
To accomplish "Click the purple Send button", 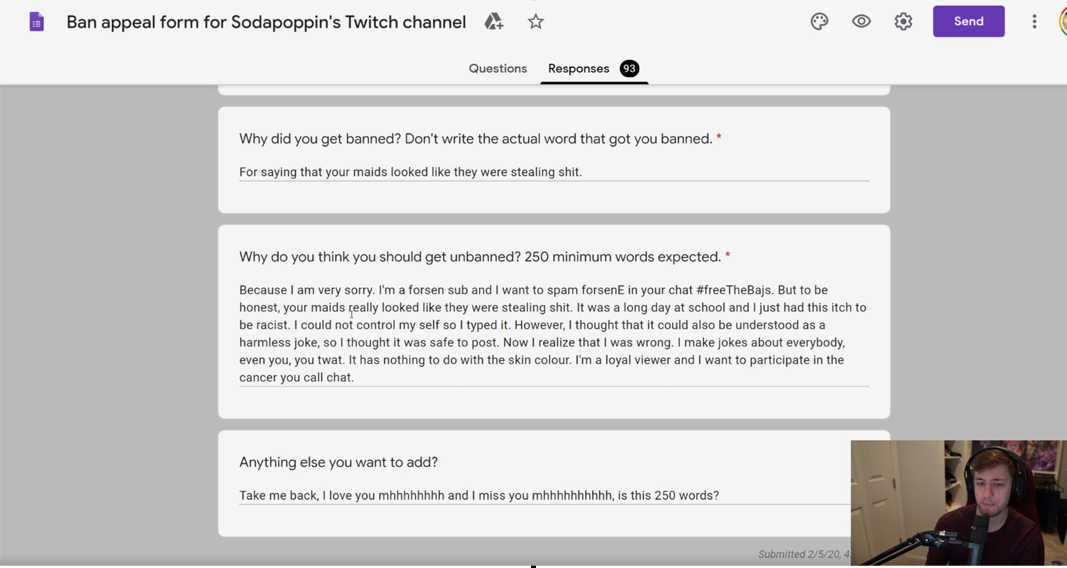I will click(968, 21).
